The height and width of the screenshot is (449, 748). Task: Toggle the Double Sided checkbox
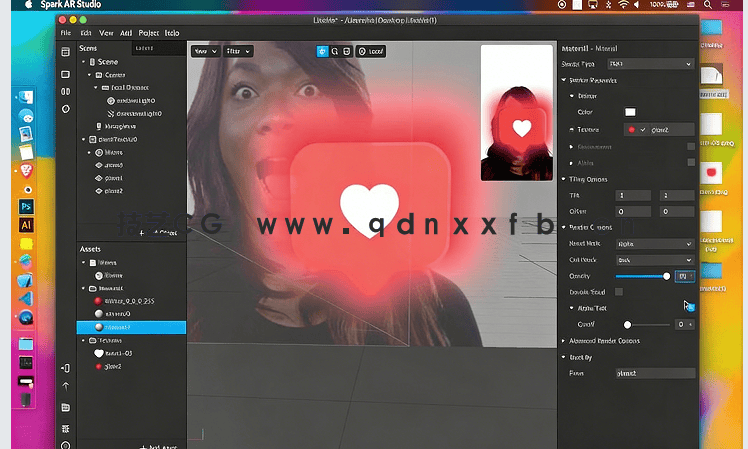(x=619, y=291)
